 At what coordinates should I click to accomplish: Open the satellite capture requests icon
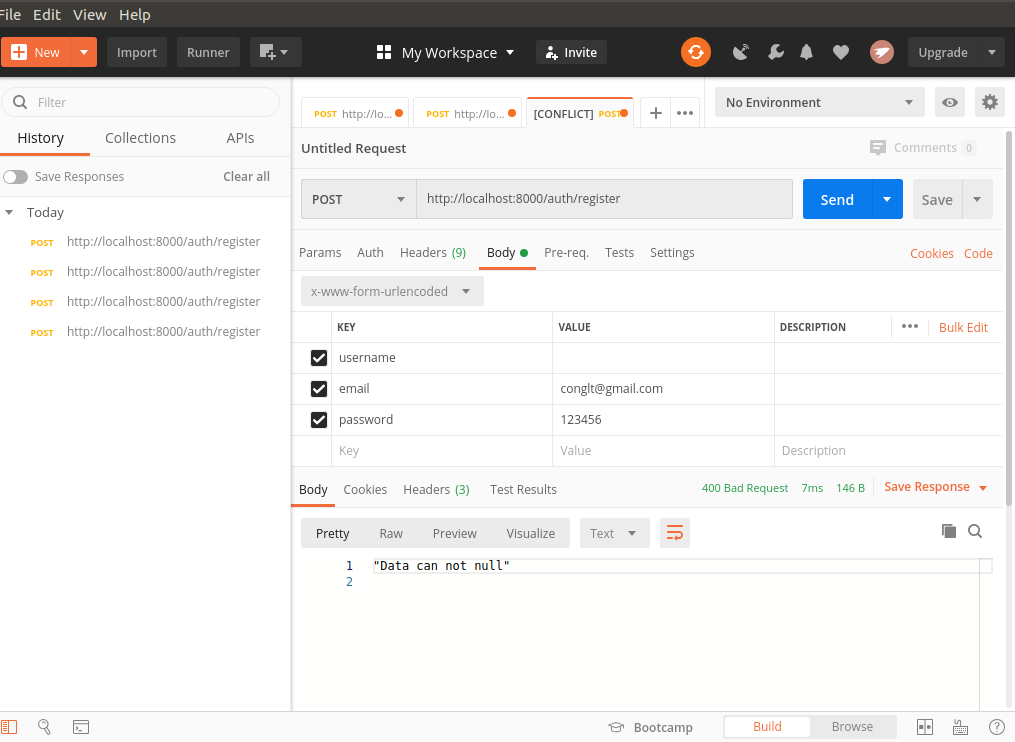(x=741, y=52)
